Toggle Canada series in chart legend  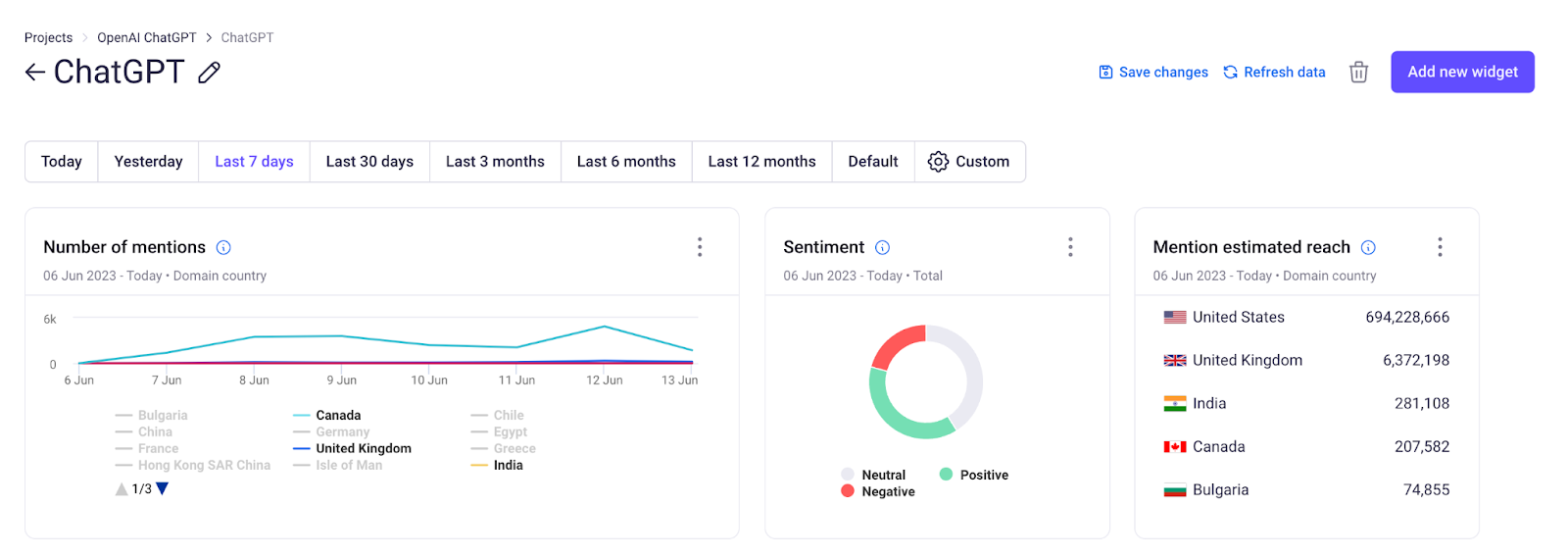pos(337,416)
